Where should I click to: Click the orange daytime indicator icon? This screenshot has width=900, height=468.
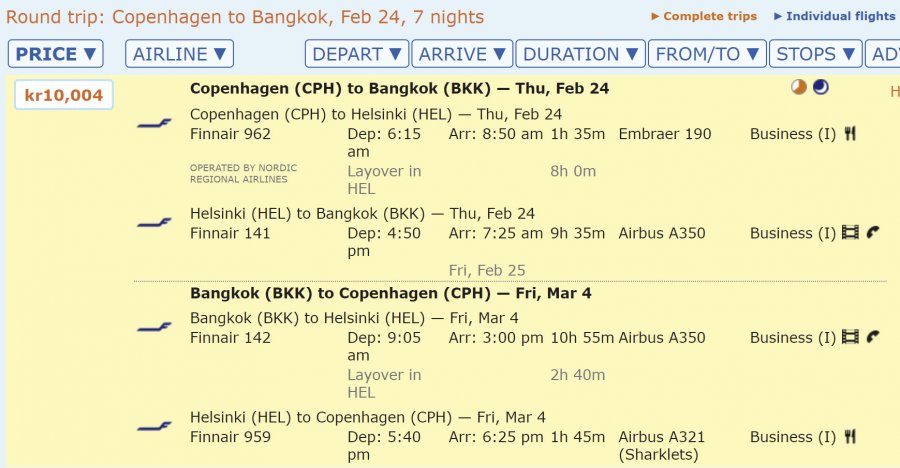click(x=798, y=88)
